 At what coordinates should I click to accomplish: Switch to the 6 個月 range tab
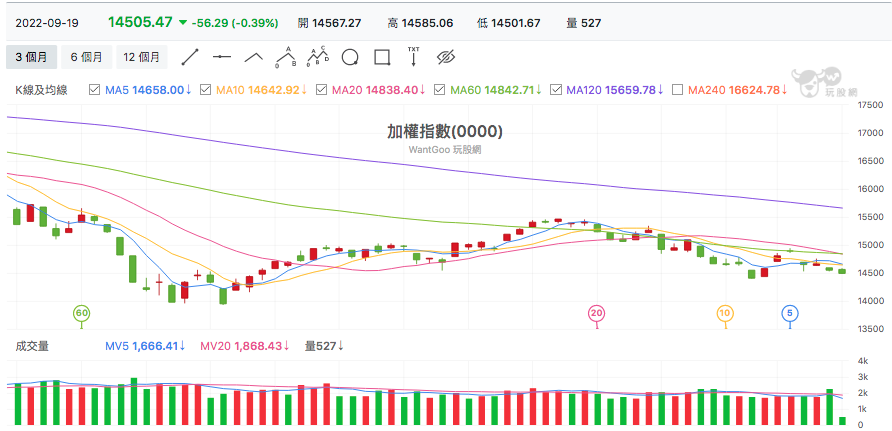pos(86,57)
